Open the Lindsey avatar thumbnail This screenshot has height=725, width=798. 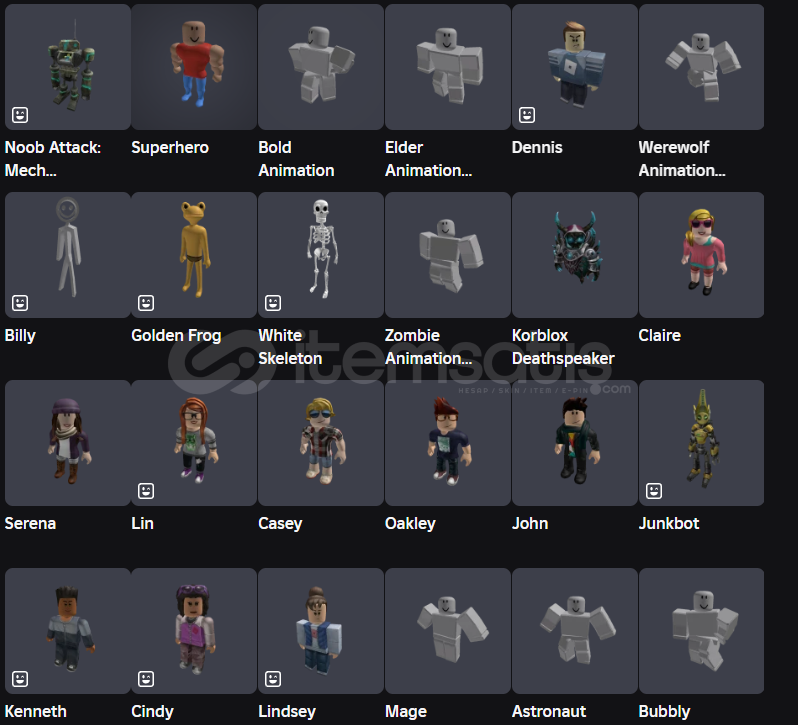click(321, 631)
